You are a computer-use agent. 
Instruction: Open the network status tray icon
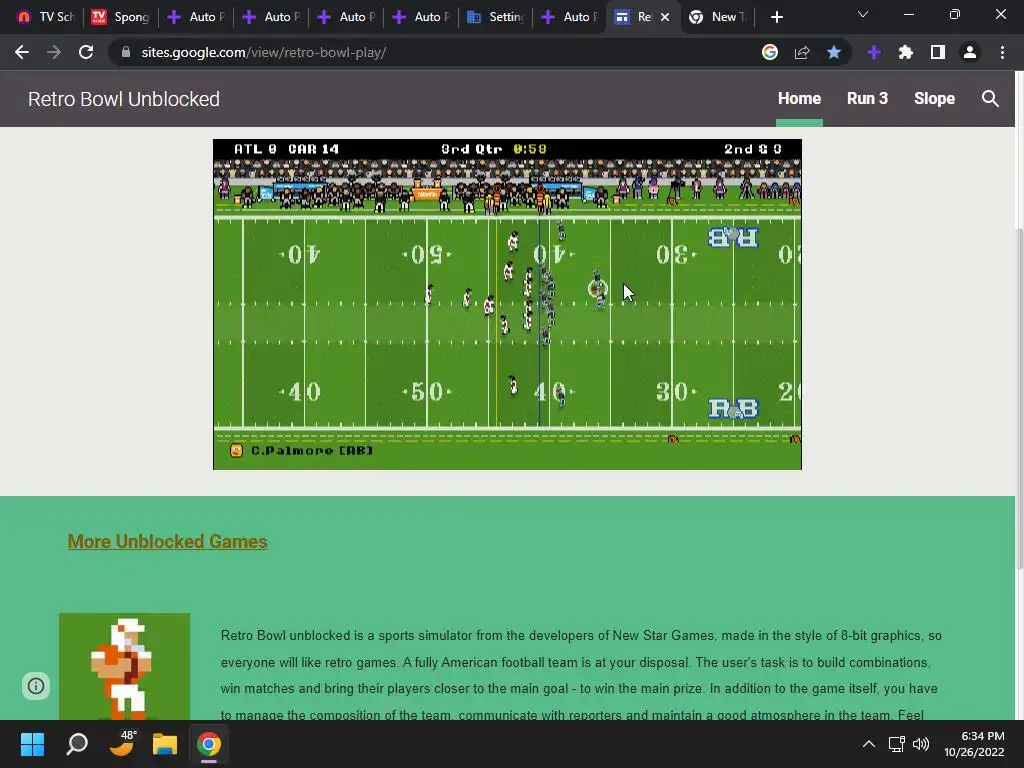tap(897, 744)
